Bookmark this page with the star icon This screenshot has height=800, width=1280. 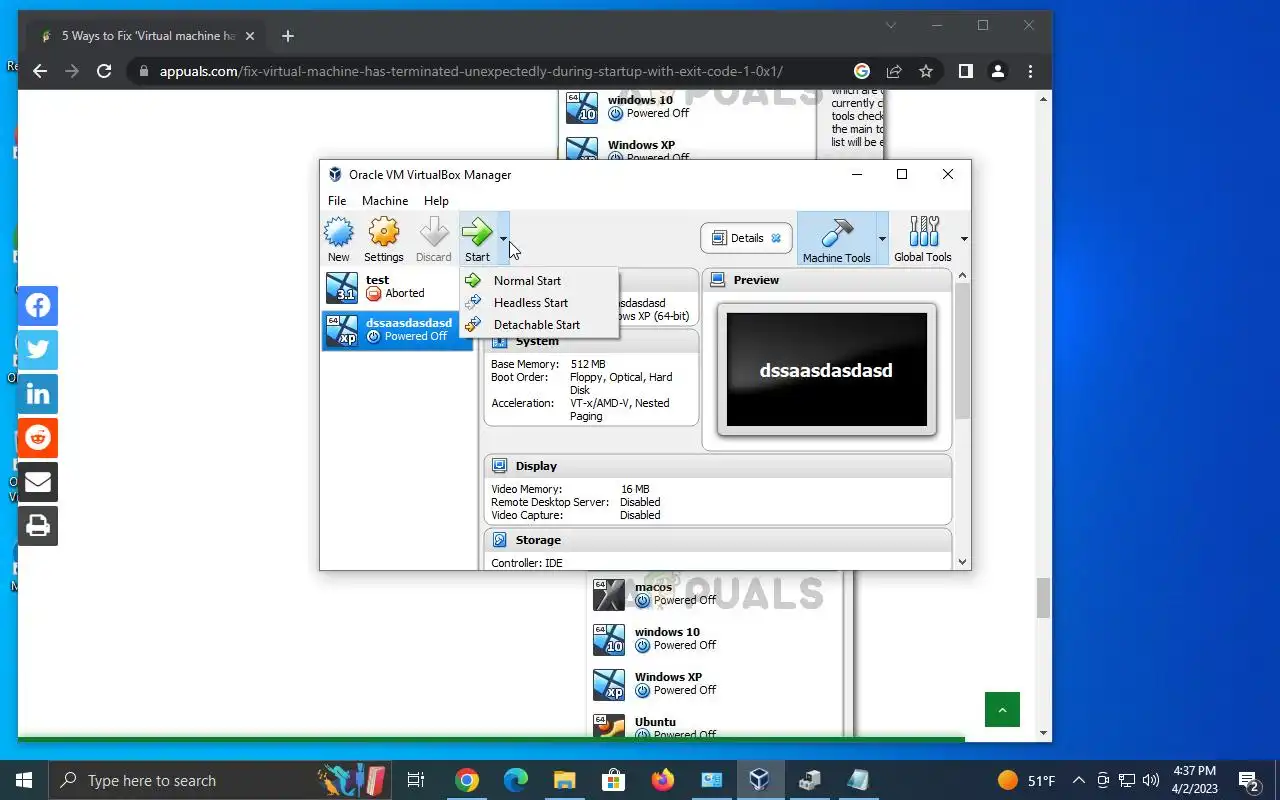[x=926, y=71]
